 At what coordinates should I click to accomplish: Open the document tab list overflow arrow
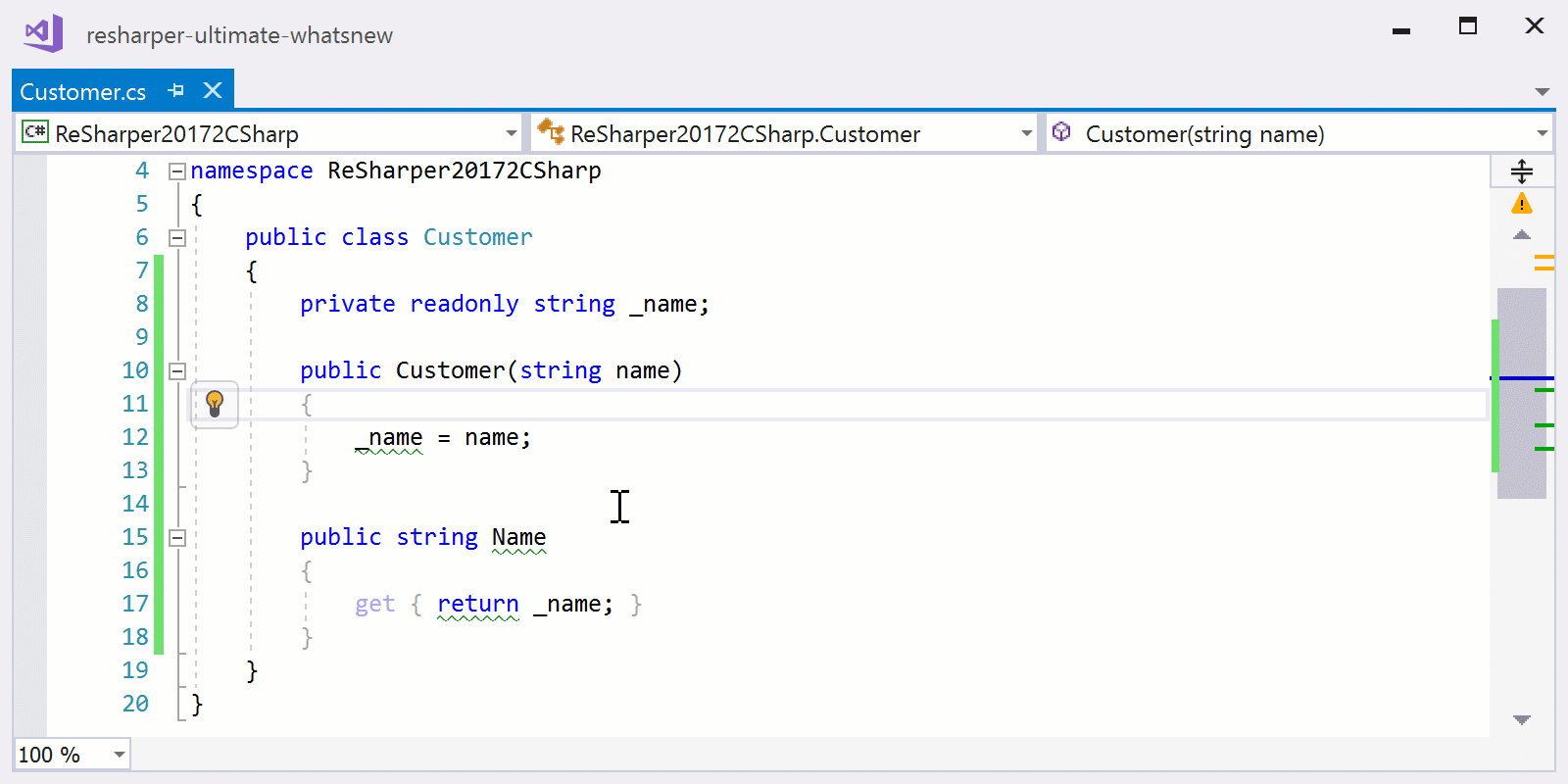coord(1542,92)
